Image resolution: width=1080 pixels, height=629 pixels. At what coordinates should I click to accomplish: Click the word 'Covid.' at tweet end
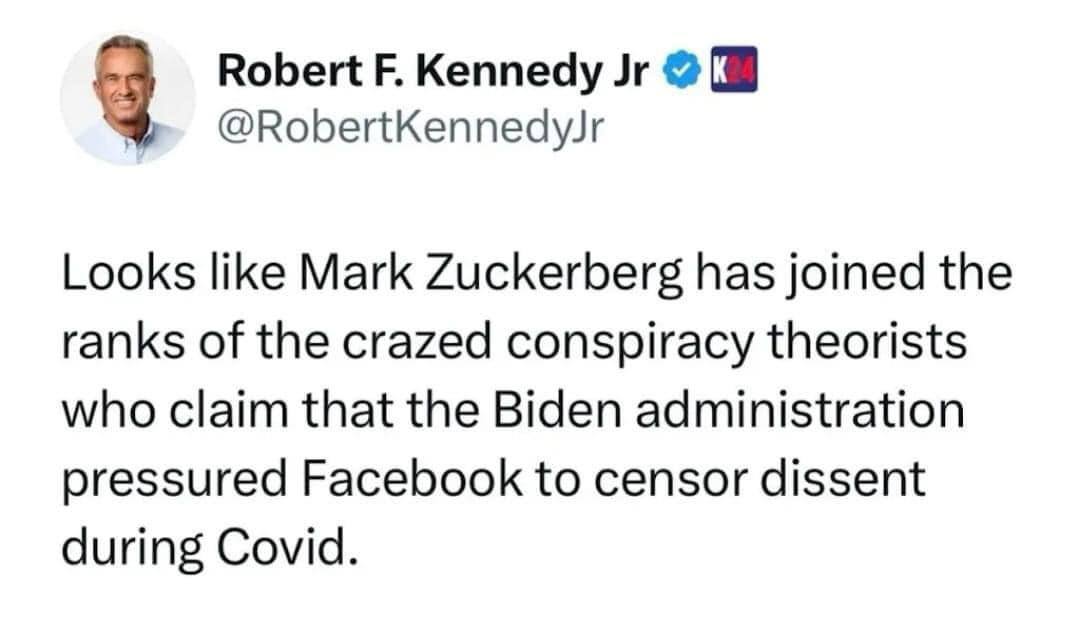click(x=291, y=547)
